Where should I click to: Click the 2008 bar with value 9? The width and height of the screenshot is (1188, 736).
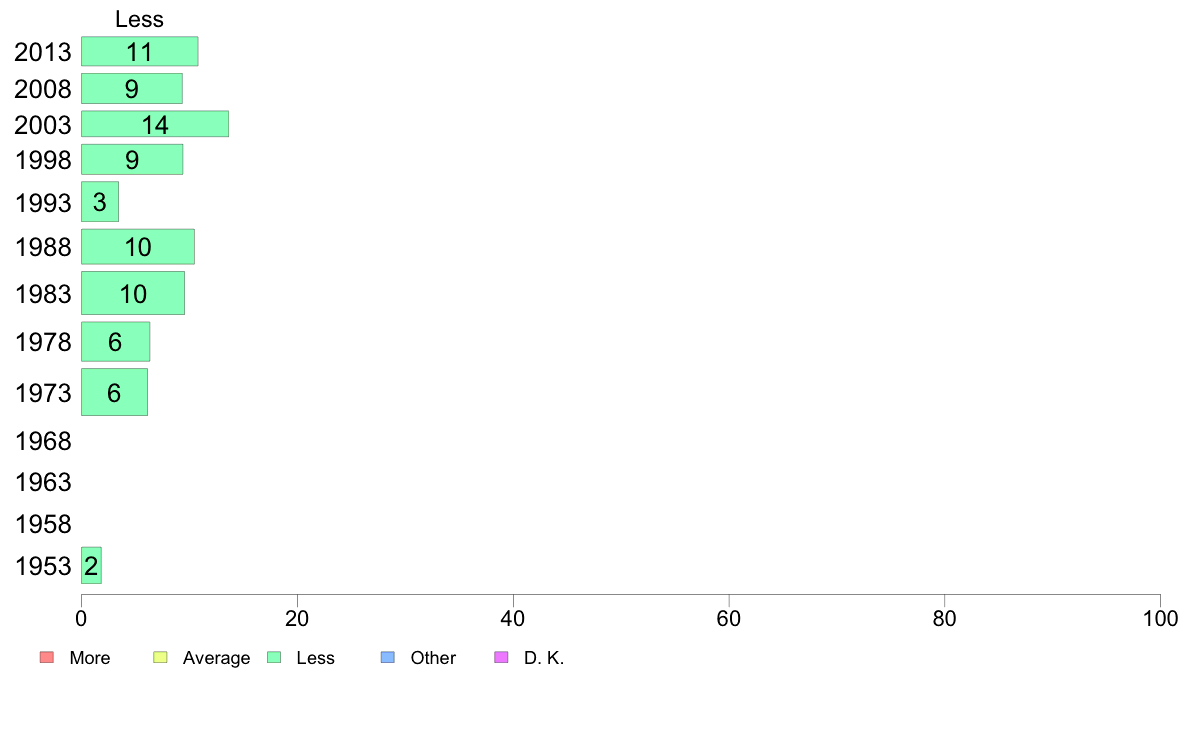(131, 89)
